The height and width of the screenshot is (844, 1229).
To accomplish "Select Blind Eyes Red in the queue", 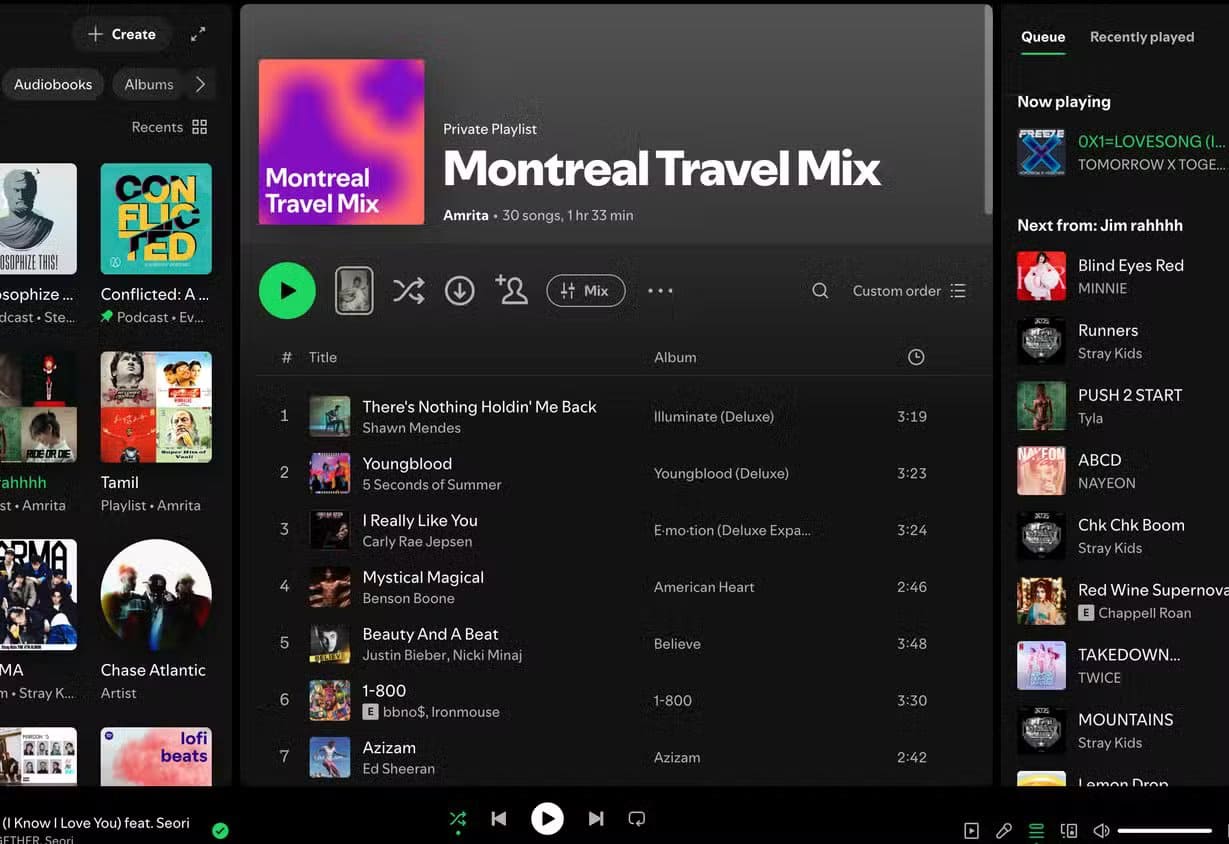I will [x=1120, y=276].
